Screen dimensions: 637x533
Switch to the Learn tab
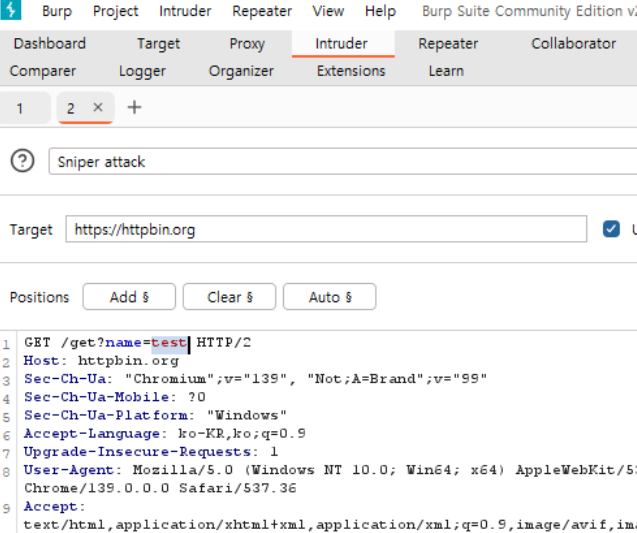point(446,71)
